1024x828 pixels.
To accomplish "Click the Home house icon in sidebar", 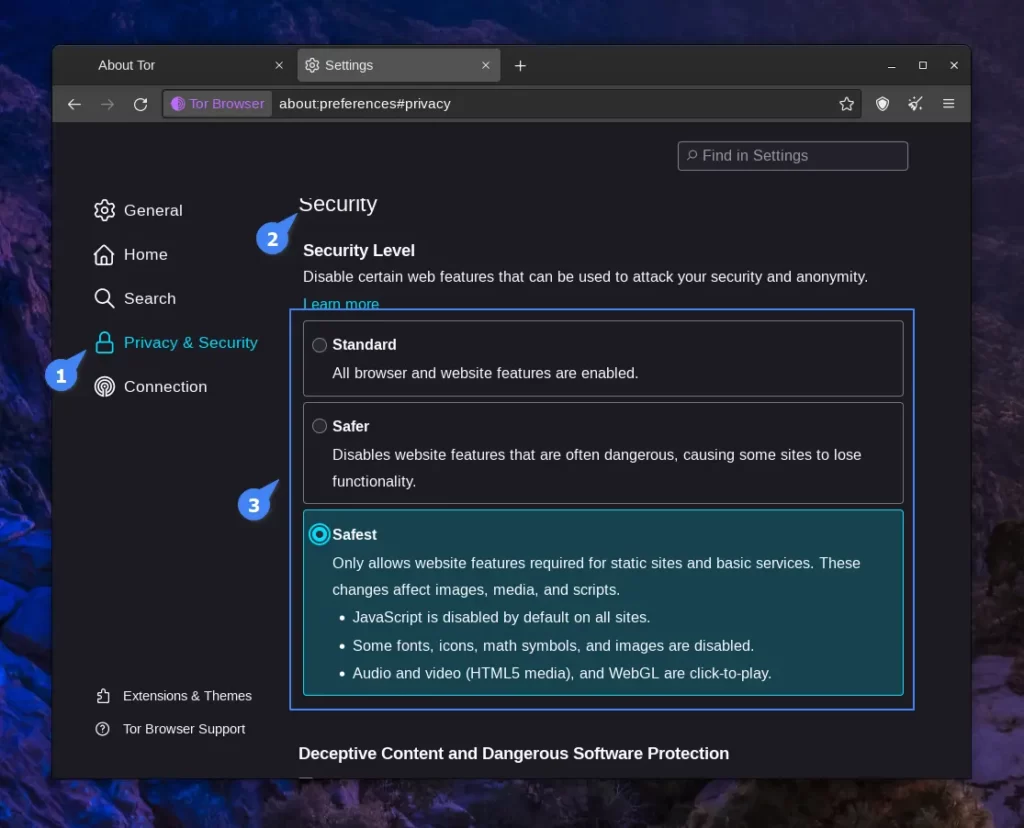I will (104, 255).
